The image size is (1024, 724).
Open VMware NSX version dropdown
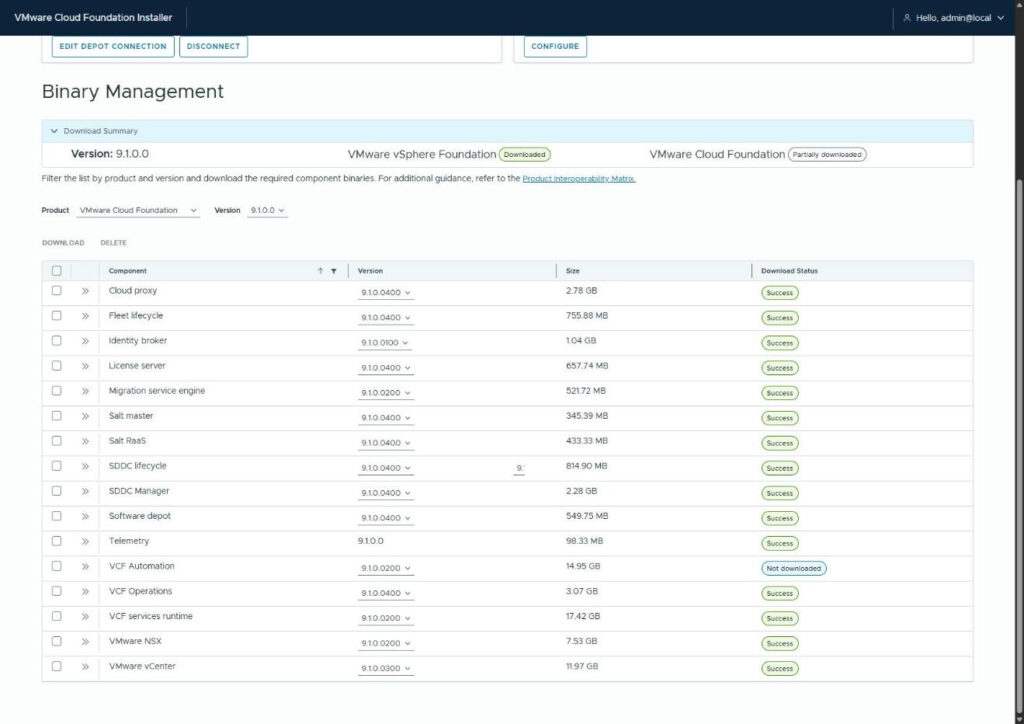pyautogui.click(x=385, y=643)
